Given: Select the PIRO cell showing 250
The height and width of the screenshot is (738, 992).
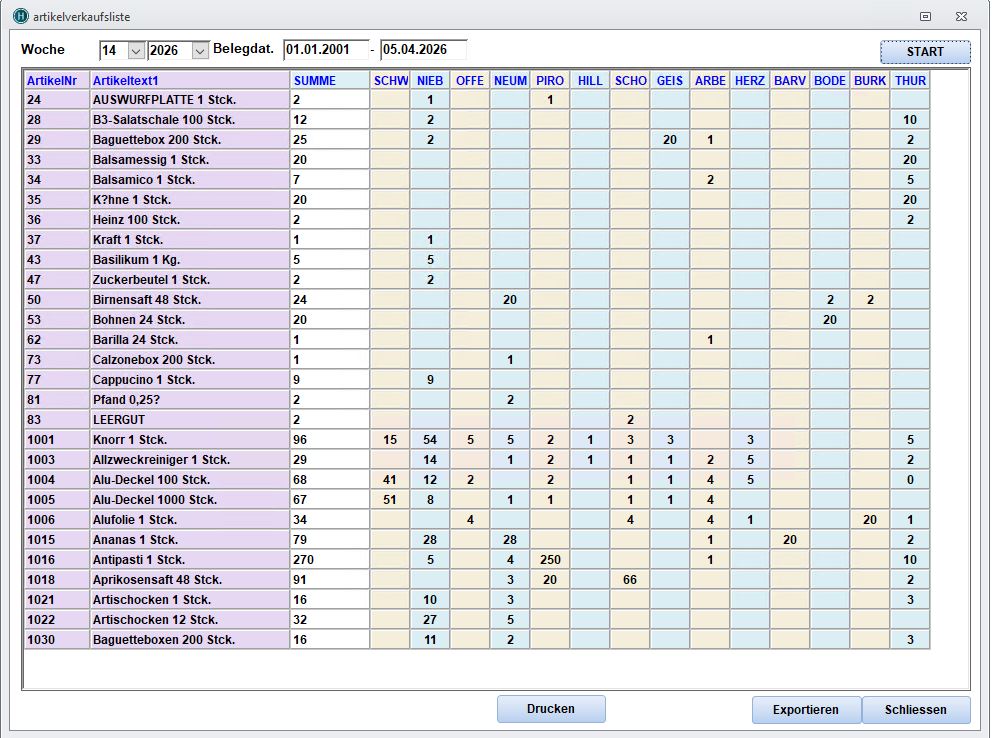Looking at the screenshot, I should coord(549,560).
